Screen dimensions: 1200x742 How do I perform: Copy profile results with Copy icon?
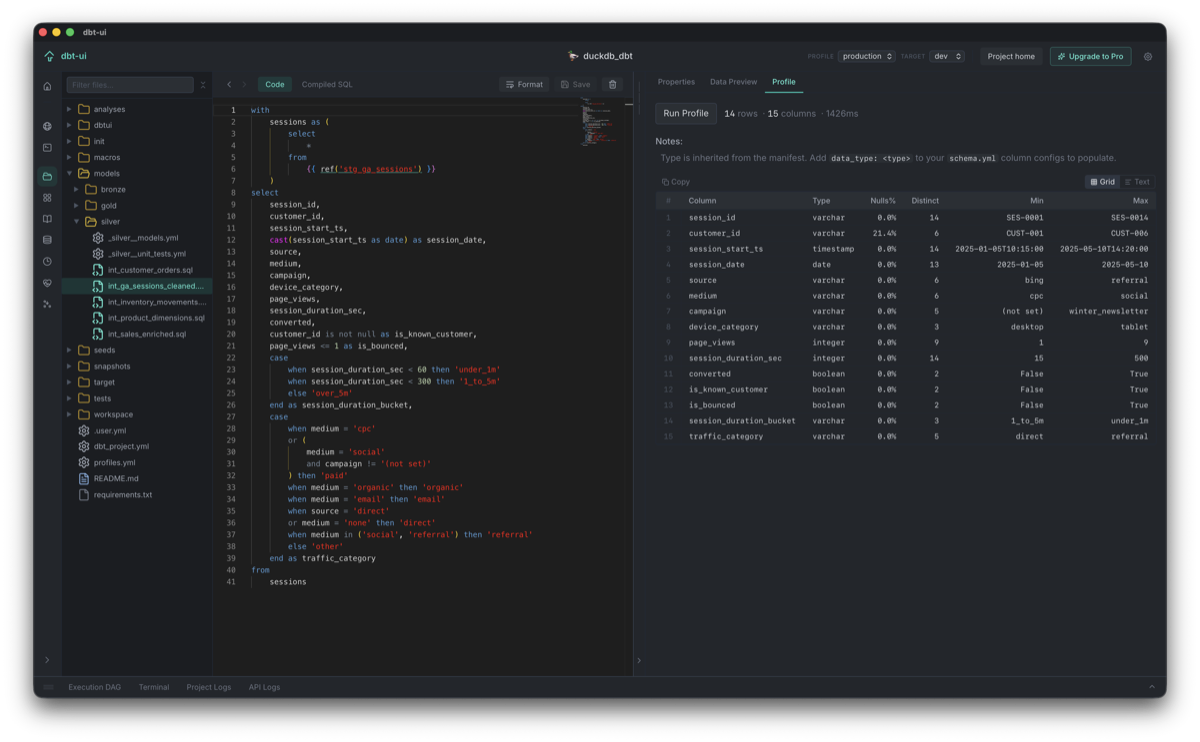676,182
